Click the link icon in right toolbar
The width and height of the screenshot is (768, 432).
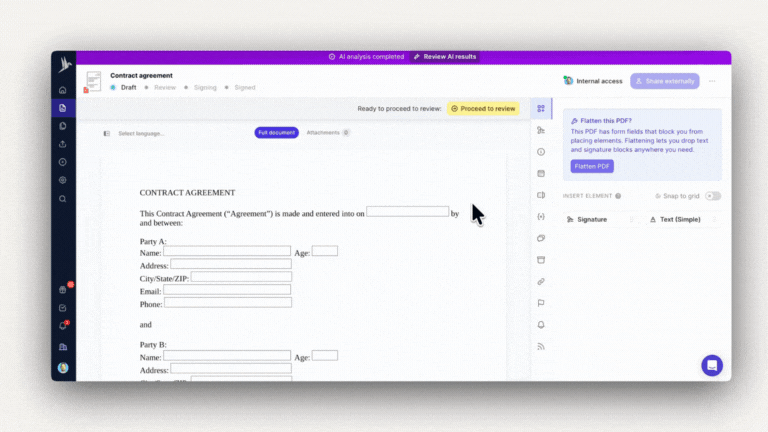click(541, 282)
